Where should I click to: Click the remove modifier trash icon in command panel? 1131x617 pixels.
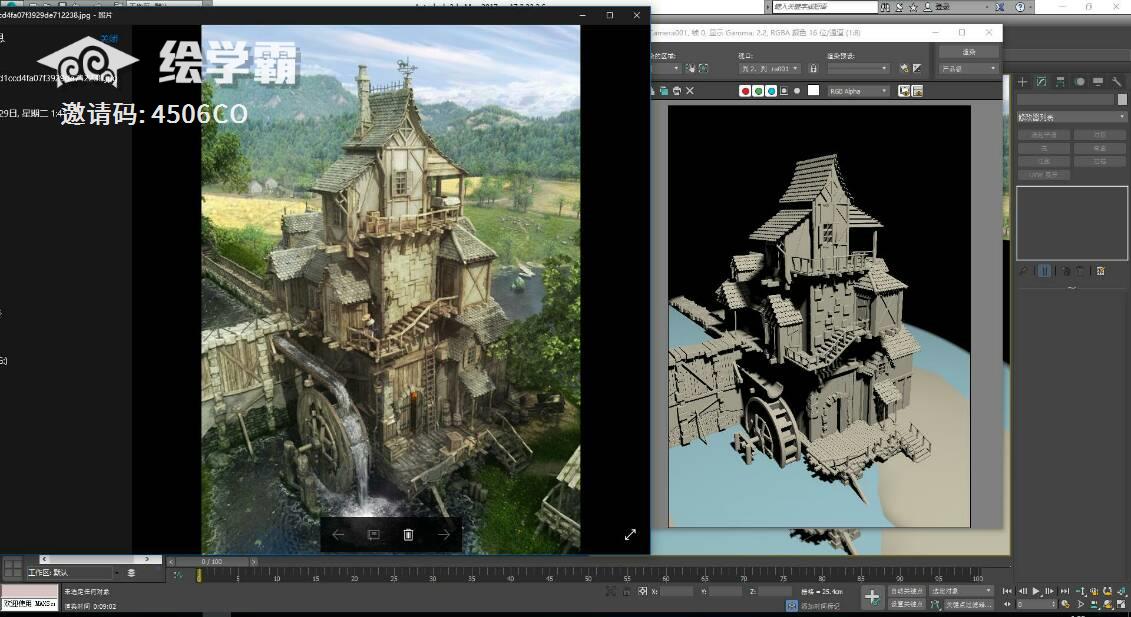pyautogui.click(x=1080, y=271)
